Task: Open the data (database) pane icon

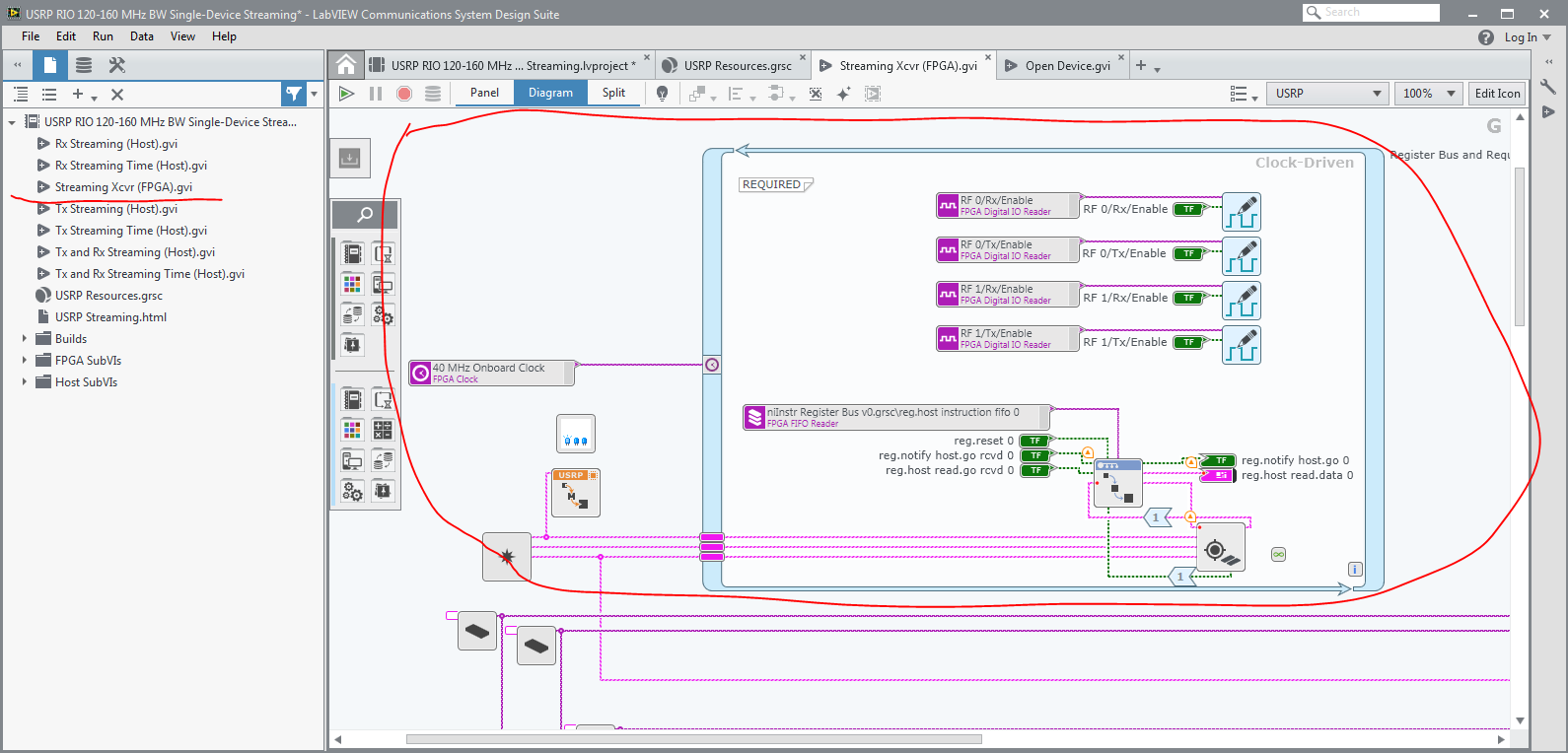Action: [x=84, y=65]
